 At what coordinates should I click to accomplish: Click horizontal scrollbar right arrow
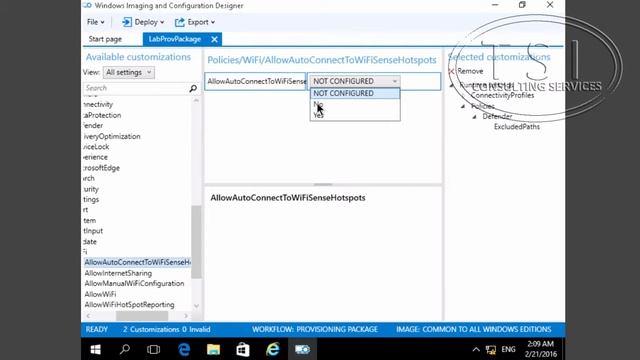tap(186, 316)
